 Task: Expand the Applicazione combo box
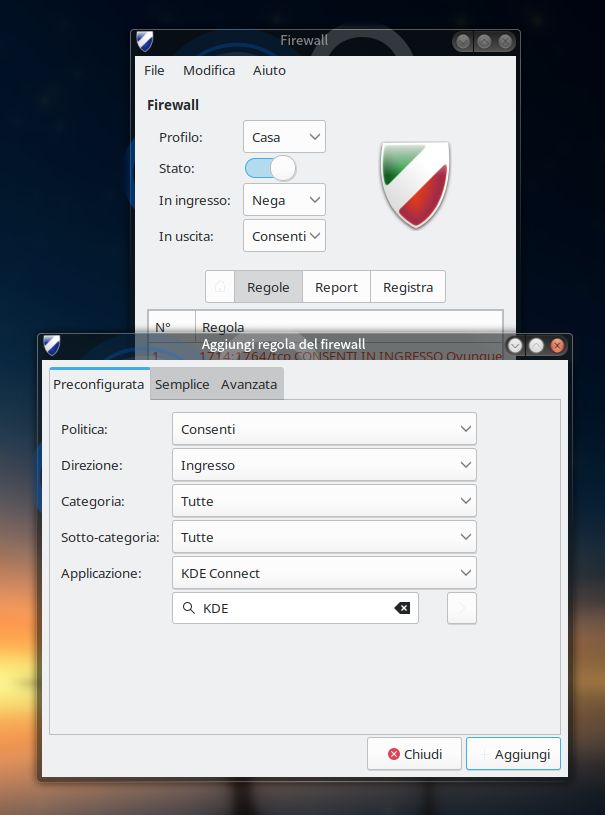click(324, 573)
